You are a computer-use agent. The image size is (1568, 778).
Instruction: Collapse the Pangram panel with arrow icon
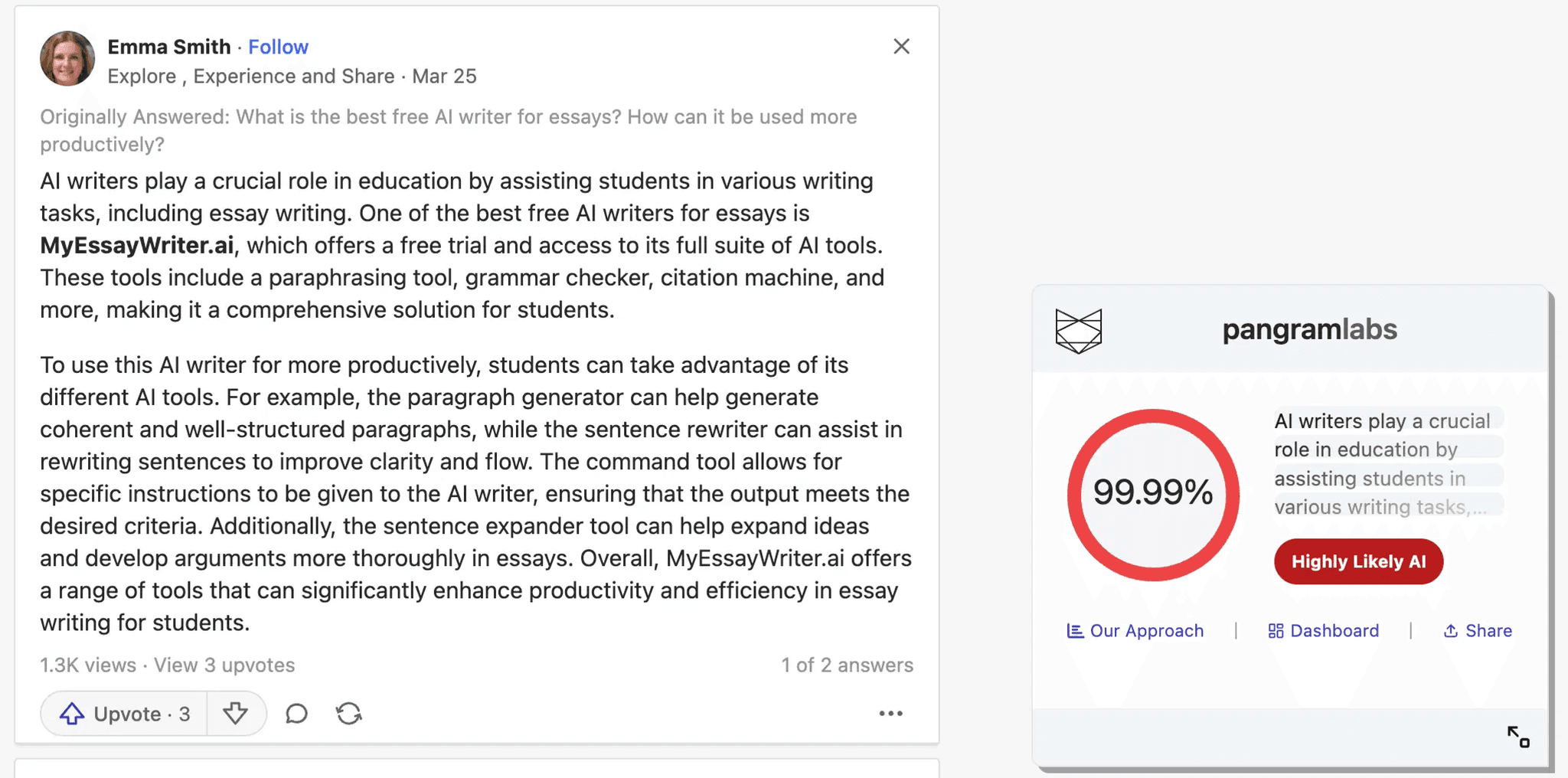pyautogui.click(x=1517, y=737)
